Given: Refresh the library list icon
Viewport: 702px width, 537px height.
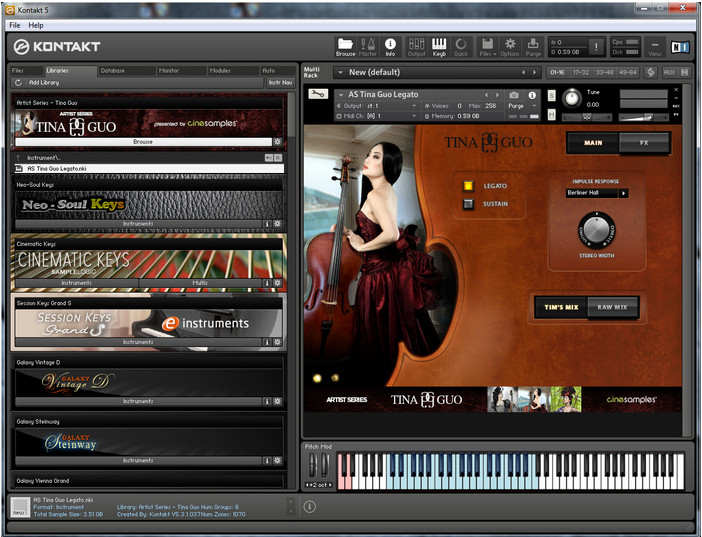Looking at the screenshot, I should [x=18, y=82].
